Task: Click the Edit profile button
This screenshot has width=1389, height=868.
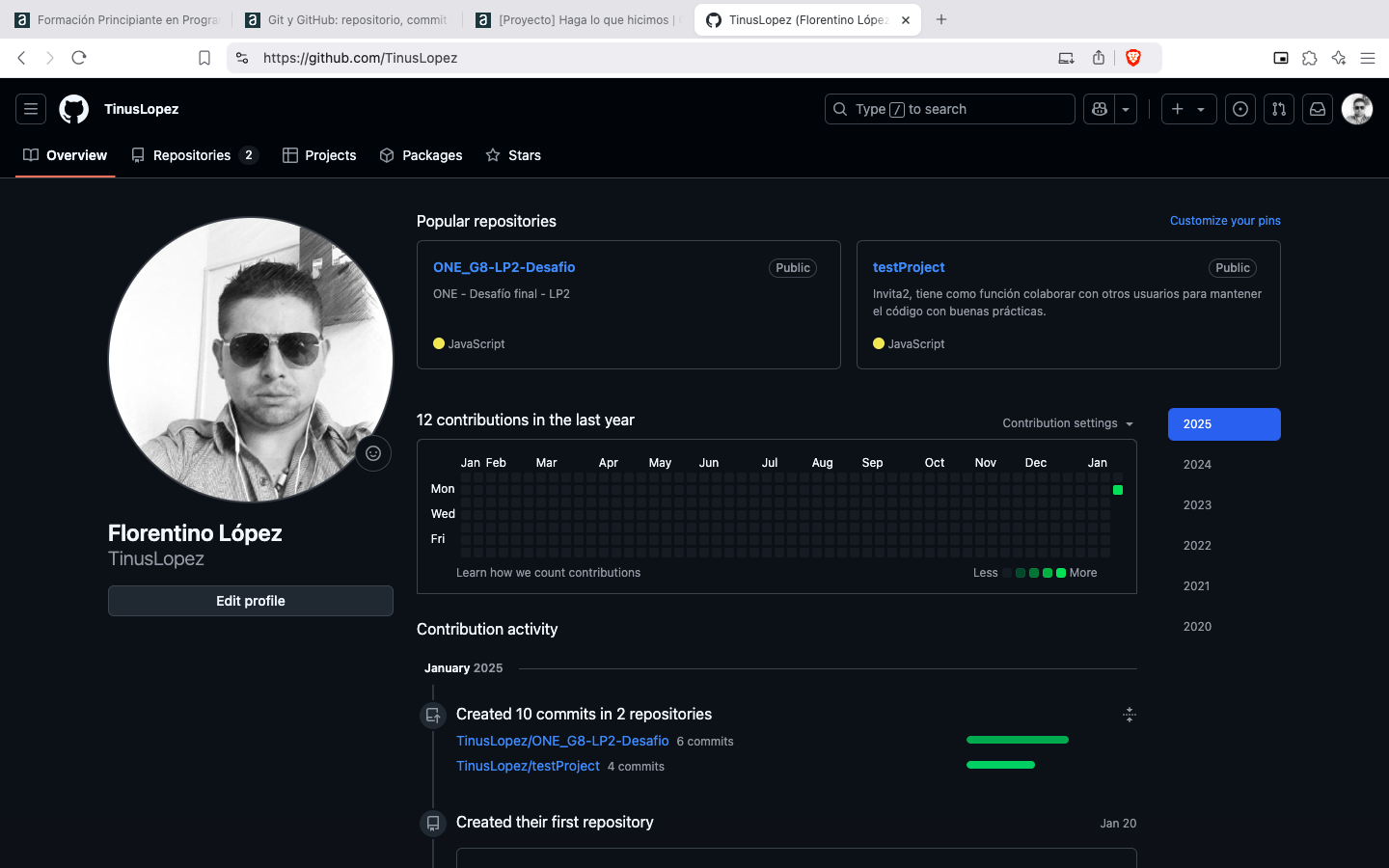Action: point(251,601)
